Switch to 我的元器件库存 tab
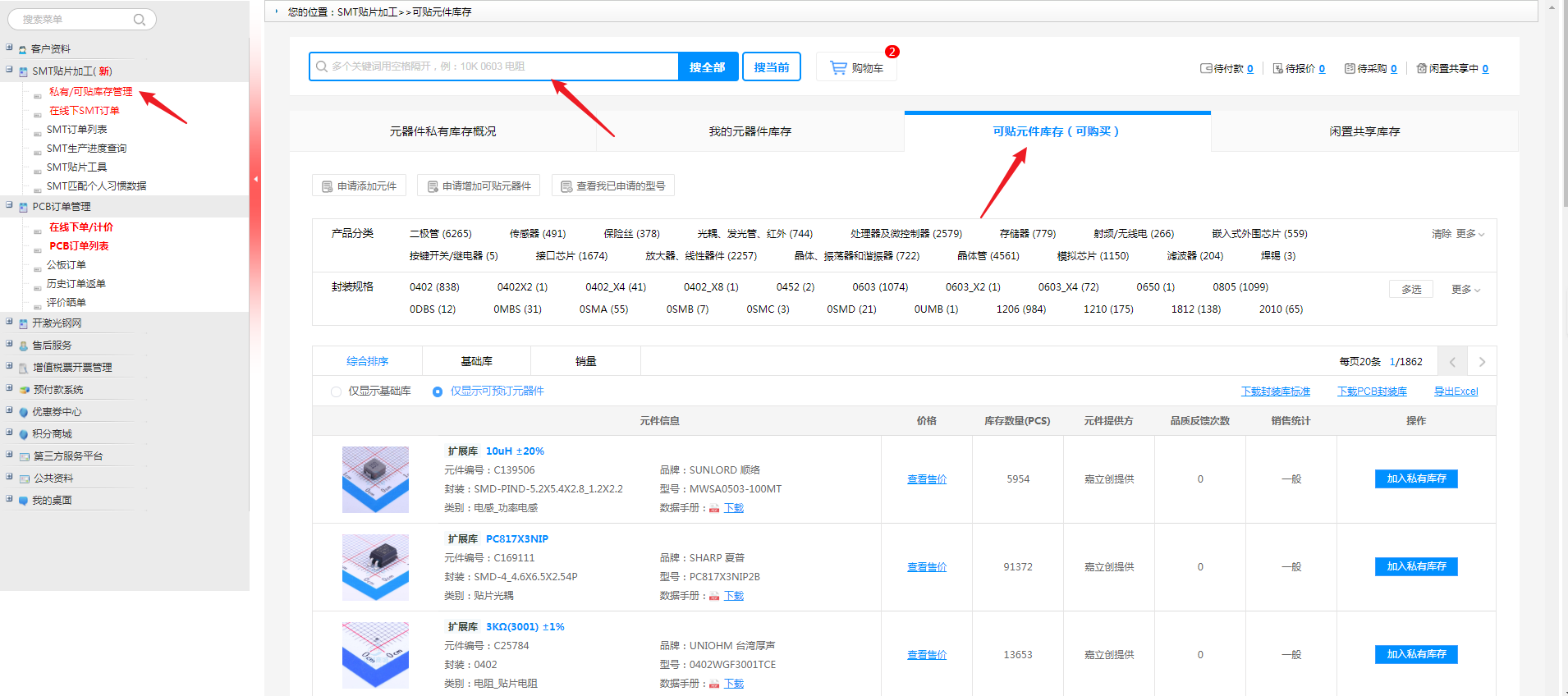 click(750, 131)
